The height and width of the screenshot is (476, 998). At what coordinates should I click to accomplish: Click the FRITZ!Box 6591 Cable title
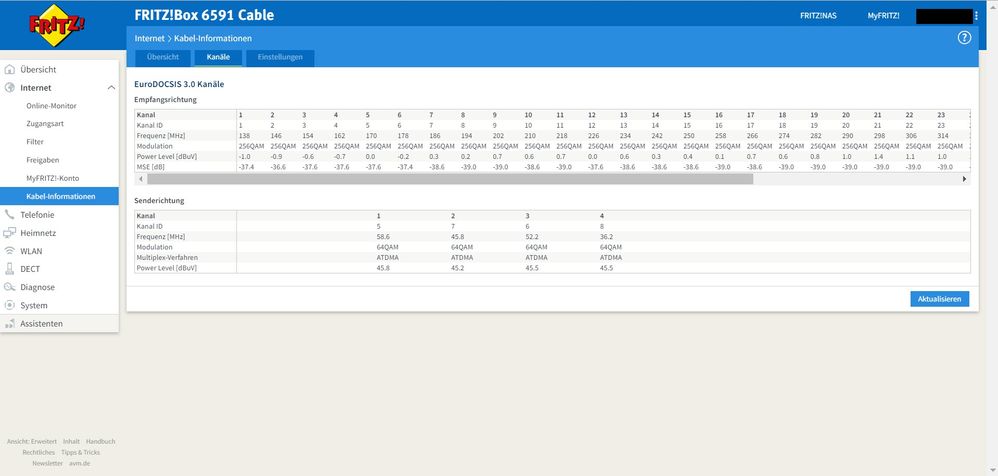204,15
